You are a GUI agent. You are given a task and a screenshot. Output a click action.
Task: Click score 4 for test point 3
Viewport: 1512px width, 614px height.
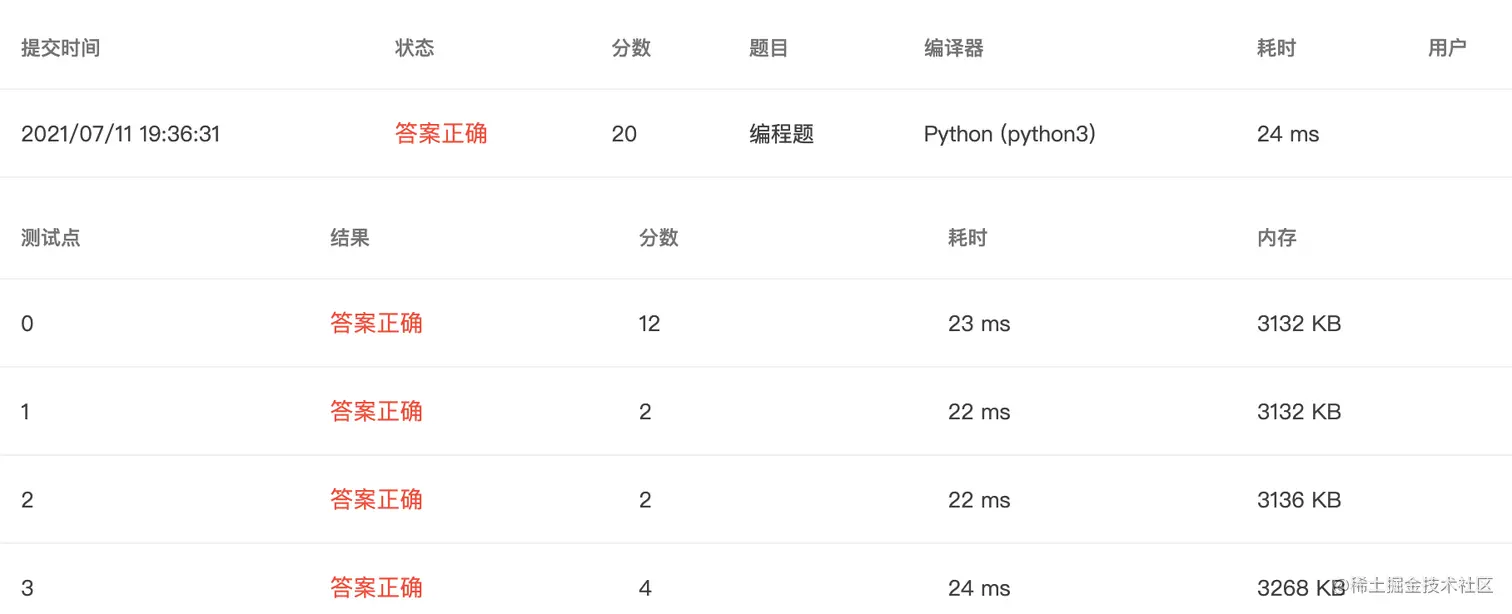tap(646, 588)
